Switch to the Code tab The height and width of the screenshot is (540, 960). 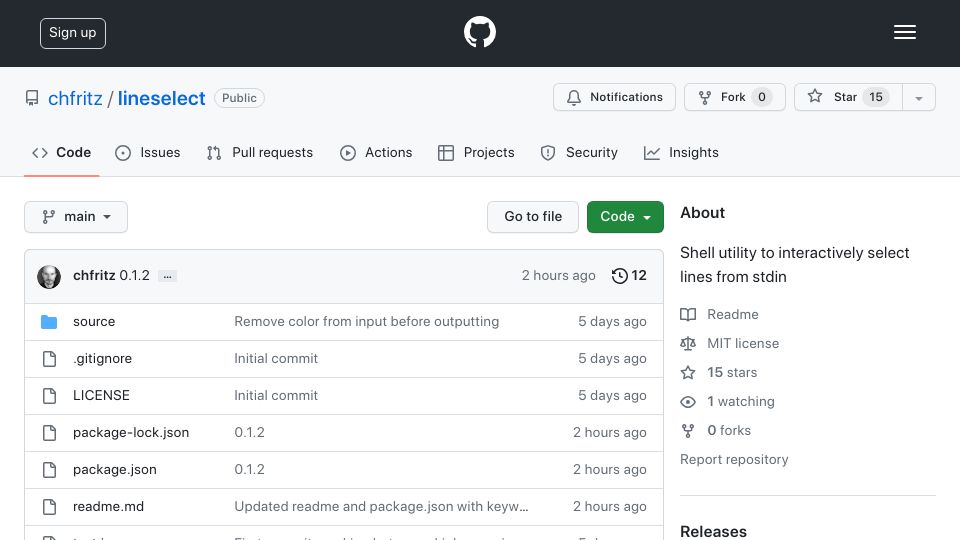(61, 152)
